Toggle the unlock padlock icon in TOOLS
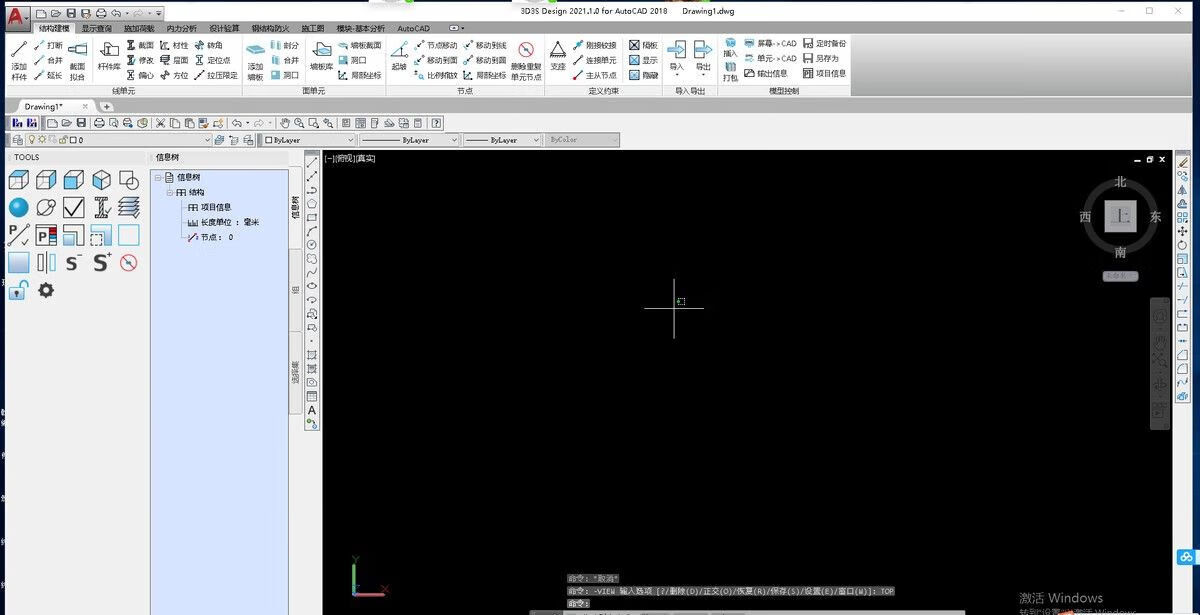The width and height of the screenshot is (1200, 615). coord(18,290)
